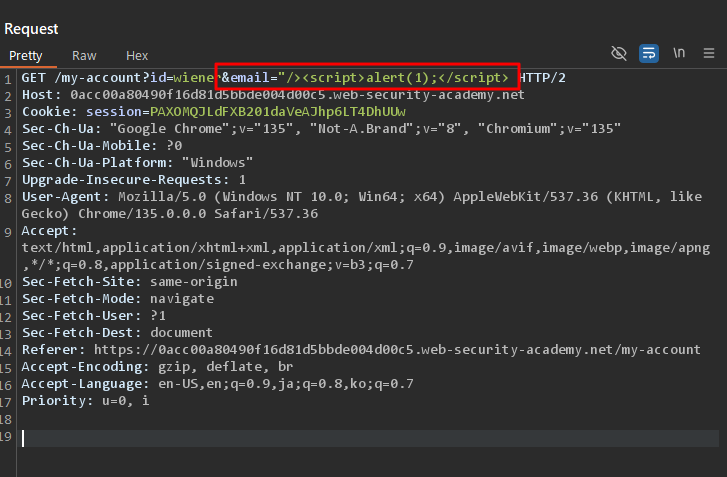This screenshot has height=477, width=727.
Task: Toggle the line wrap button
Action: click(649, 53)
